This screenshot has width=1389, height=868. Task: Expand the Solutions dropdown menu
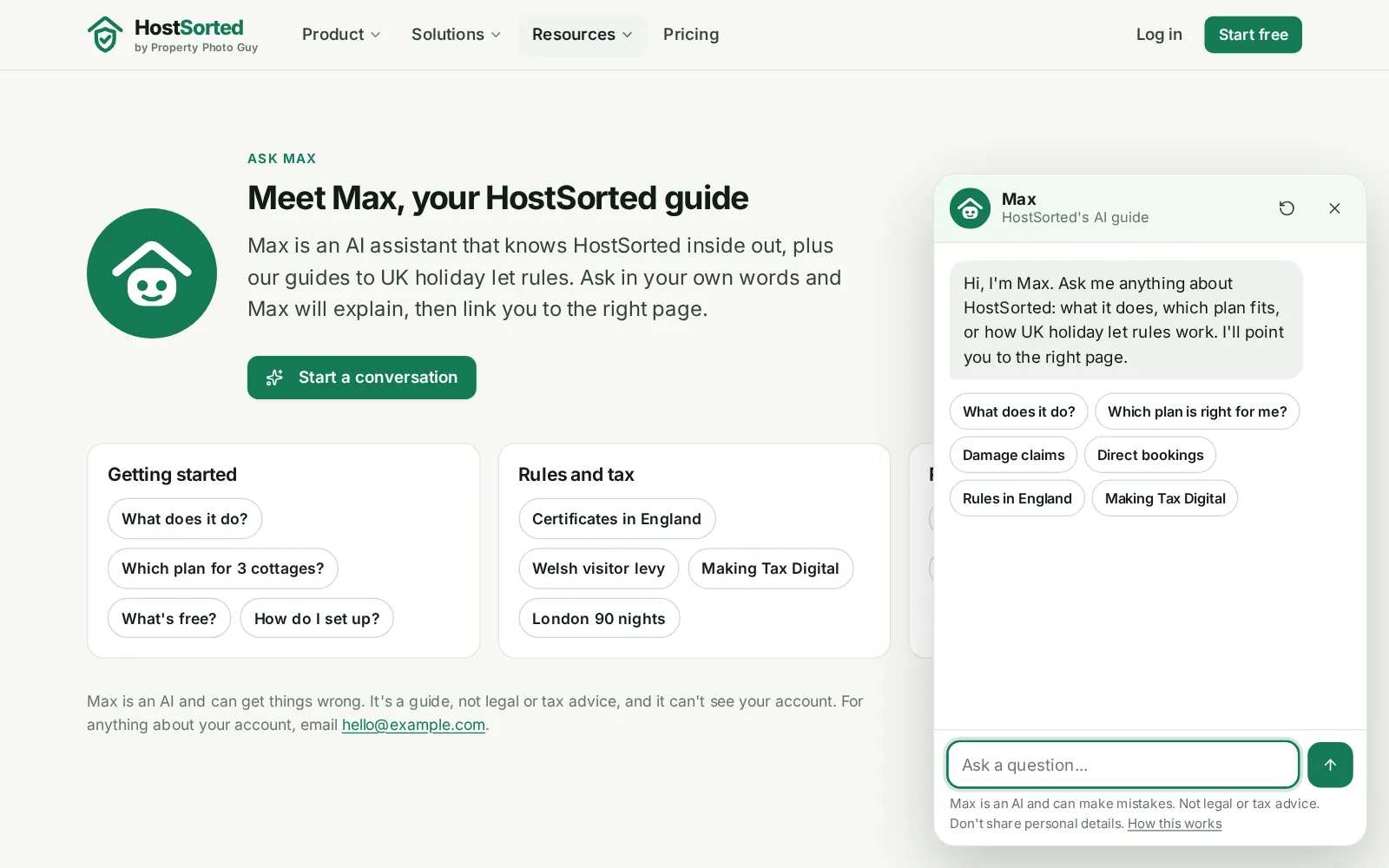click(456, 35)
